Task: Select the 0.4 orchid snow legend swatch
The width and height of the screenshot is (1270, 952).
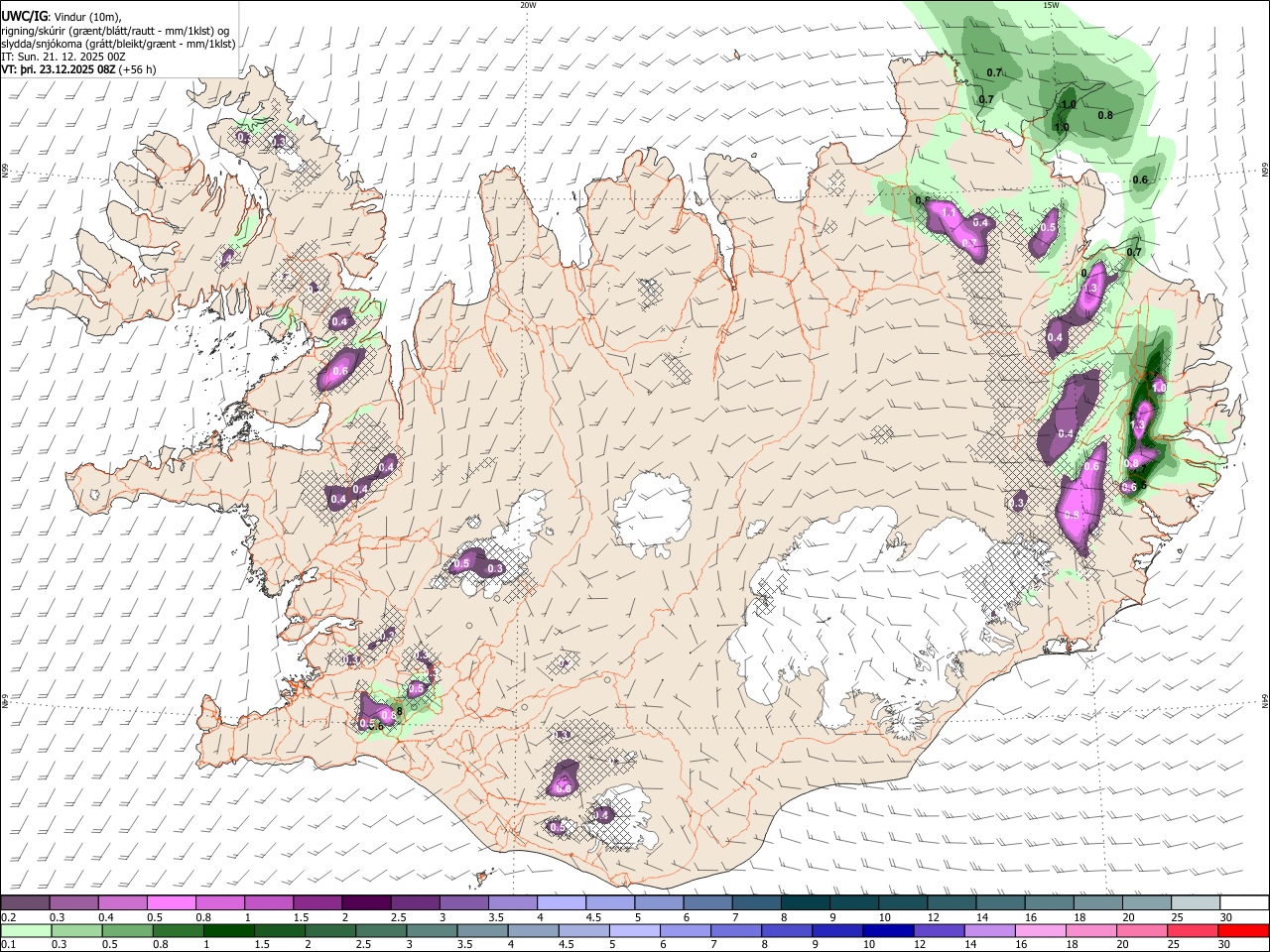Action: pos(122,903)
